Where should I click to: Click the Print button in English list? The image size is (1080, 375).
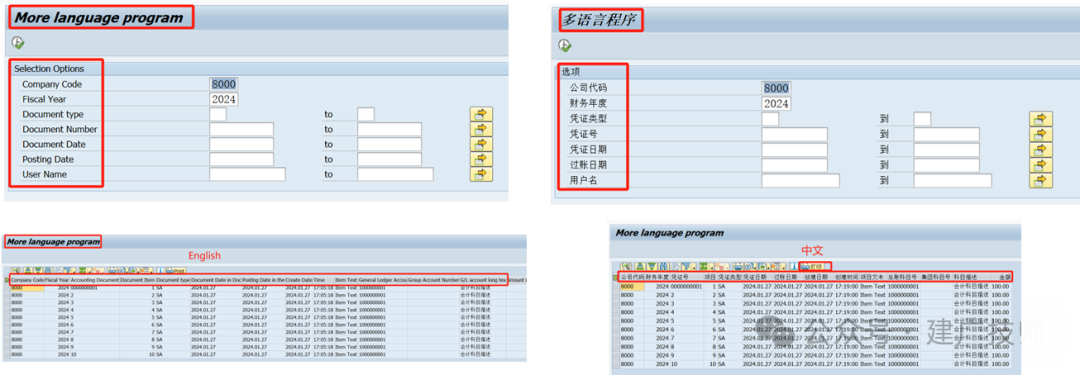pos(176,270)
